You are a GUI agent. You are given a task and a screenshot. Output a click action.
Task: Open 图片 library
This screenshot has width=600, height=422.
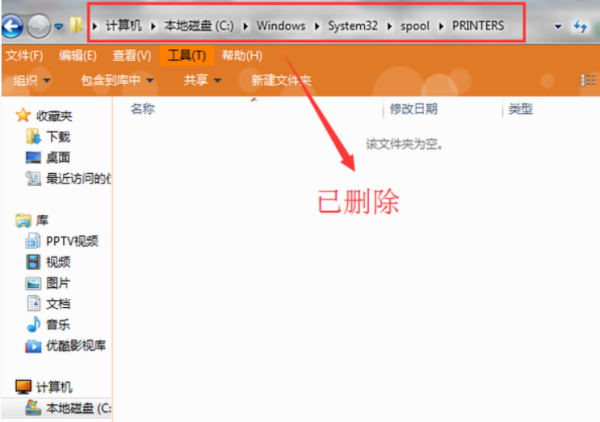[x=58, y=283]
